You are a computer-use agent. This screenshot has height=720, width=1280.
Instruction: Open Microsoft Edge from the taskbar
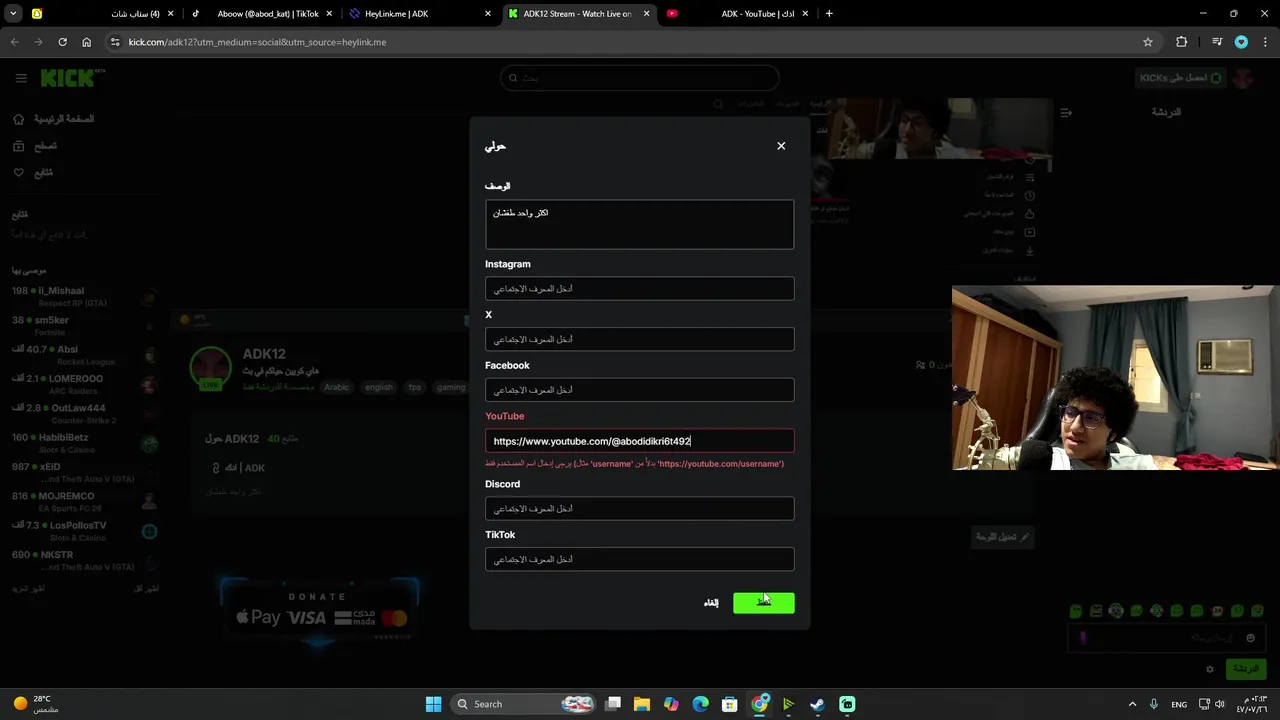point(700,704)
